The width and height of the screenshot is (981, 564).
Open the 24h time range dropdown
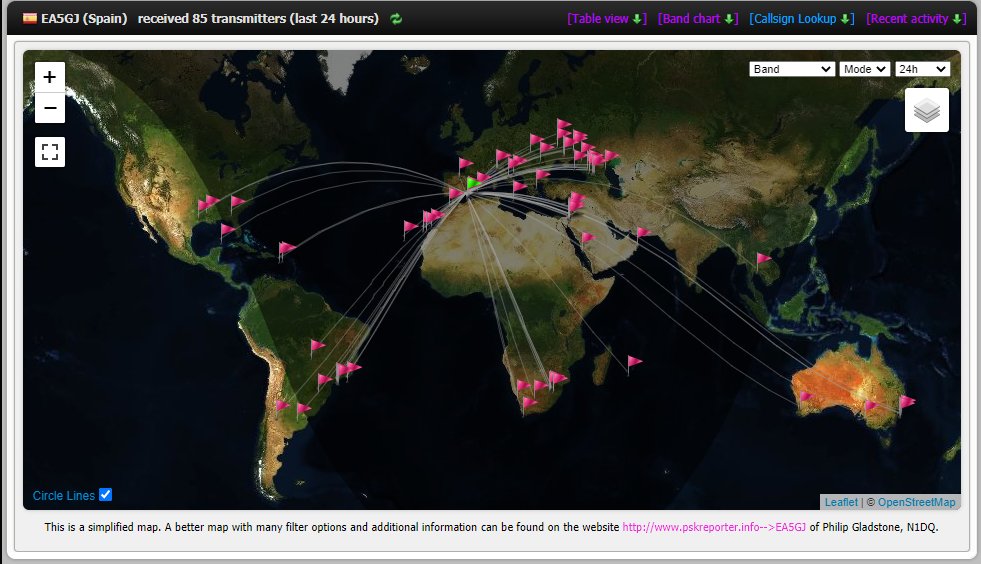click(x=922, y=69)
